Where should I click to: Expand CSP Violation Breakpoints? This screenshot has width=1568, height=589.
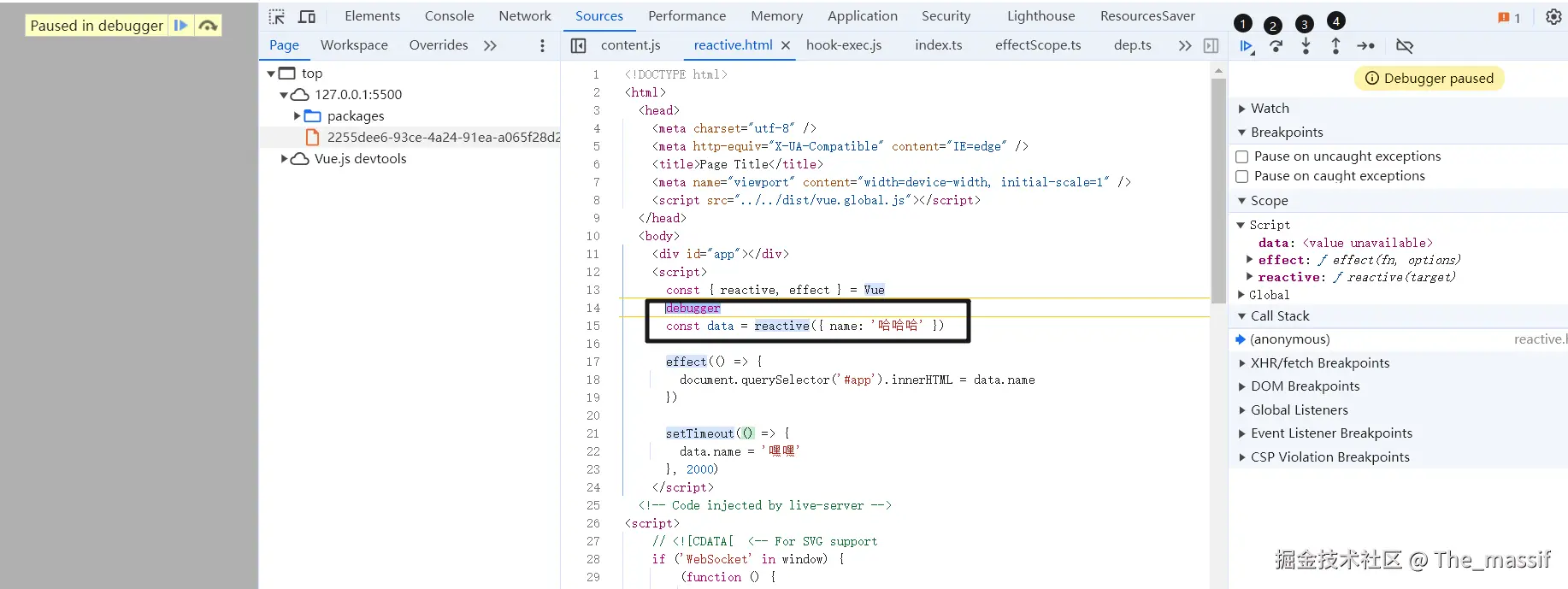[x=1242, y=457]
